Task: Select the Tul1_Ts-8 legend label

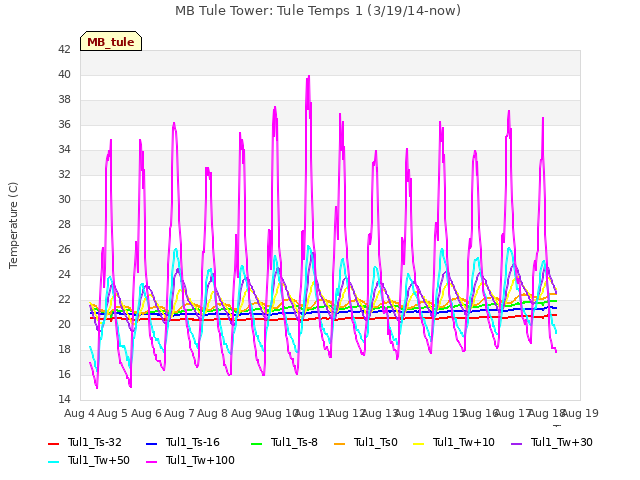Action: 294,442
